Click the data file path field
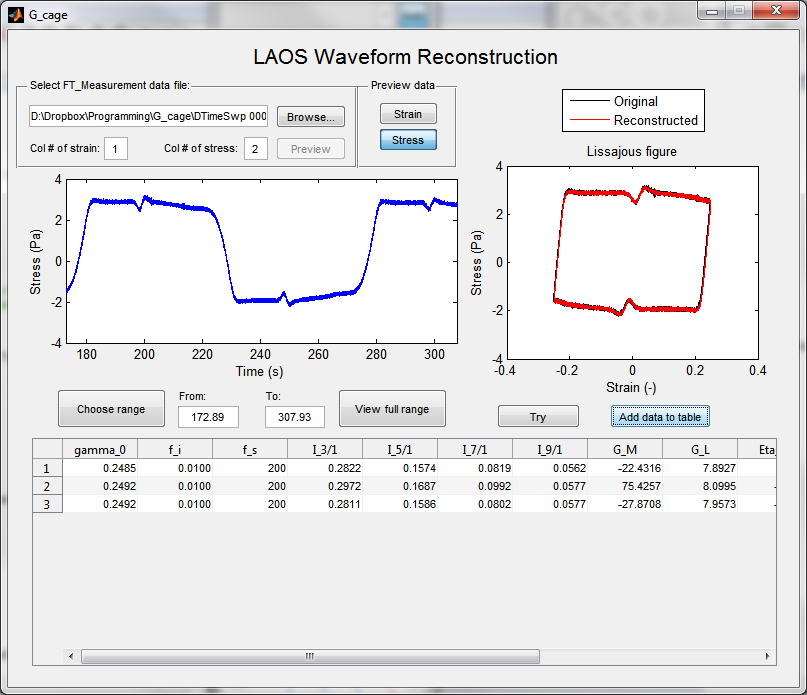This screenshot has height=695, width=807. pyautogui.click(x=148, y=117)
